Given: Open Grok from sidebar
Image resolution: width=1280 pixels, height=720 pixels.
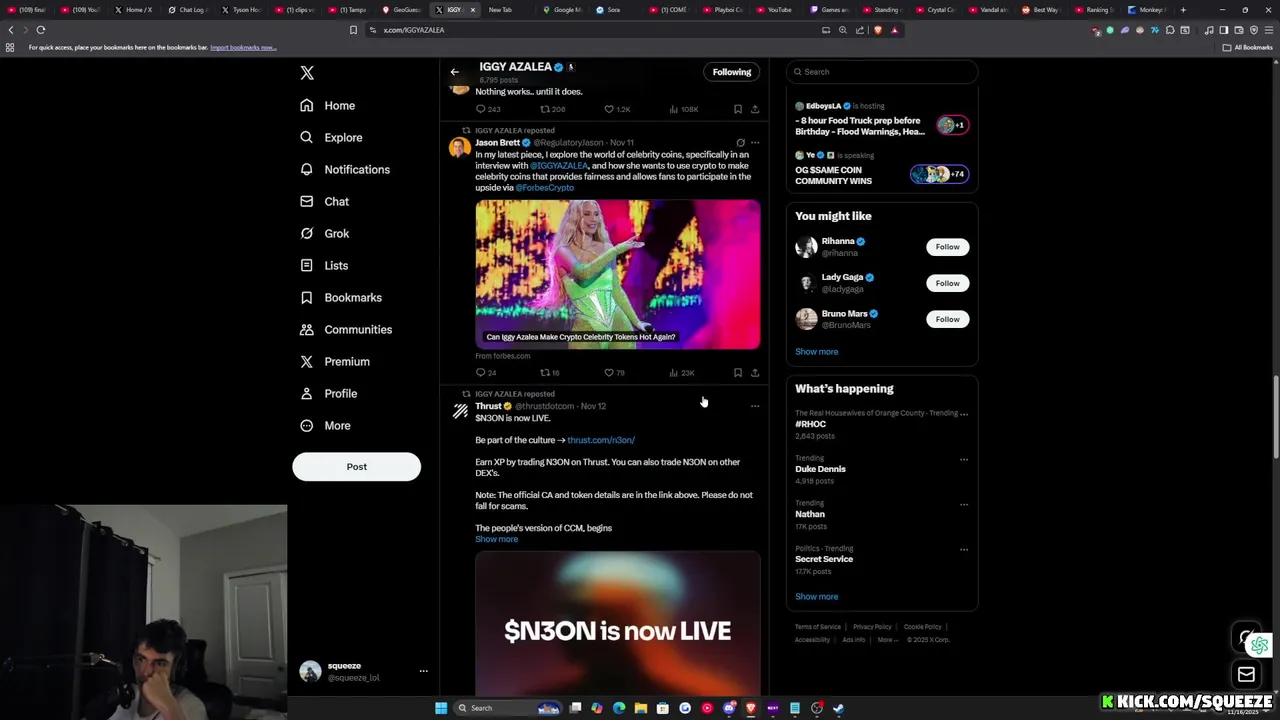Looking at the screenshot, I should click(x=324, y=233).
